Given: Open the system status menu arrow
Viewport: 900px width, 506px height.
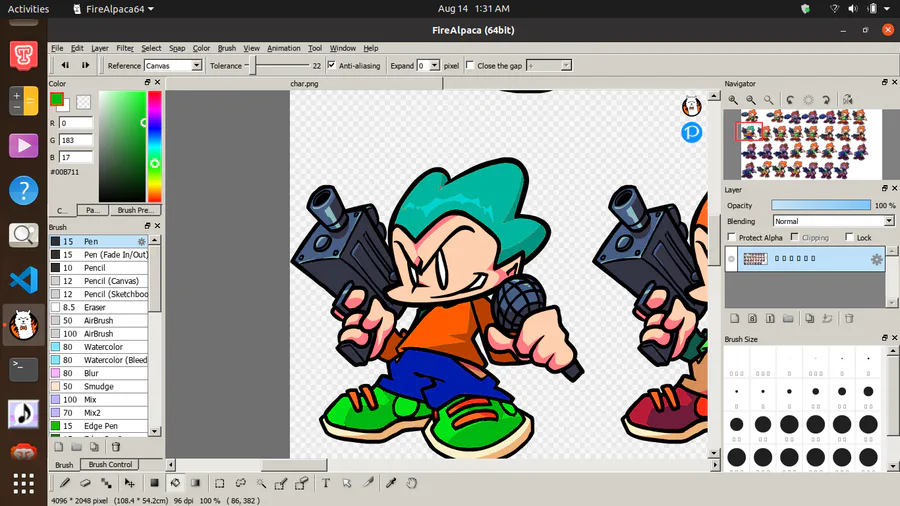Looking at the screenshot, I should coord(887,9).
